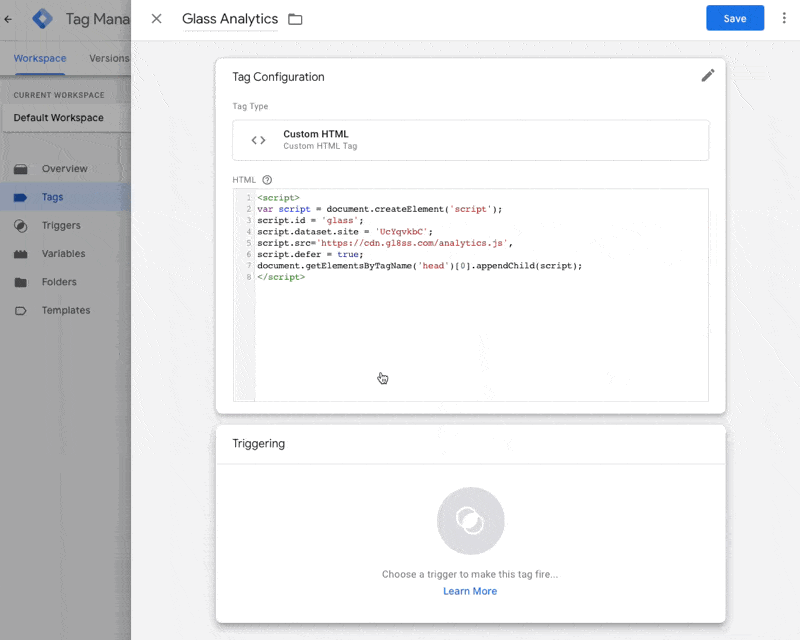Click the trigger placeholder circle icon

pyautogui.click(x=470, y=521)
